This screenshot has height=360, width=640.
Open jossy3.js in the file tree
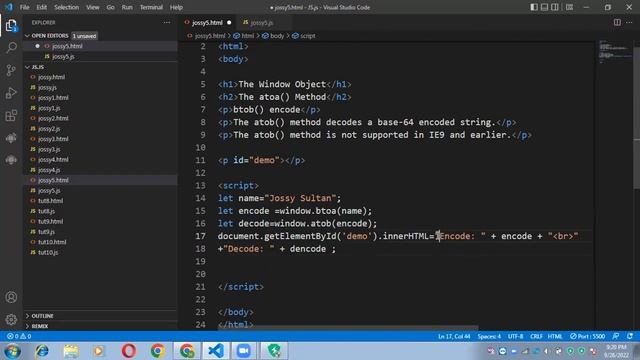49,149
